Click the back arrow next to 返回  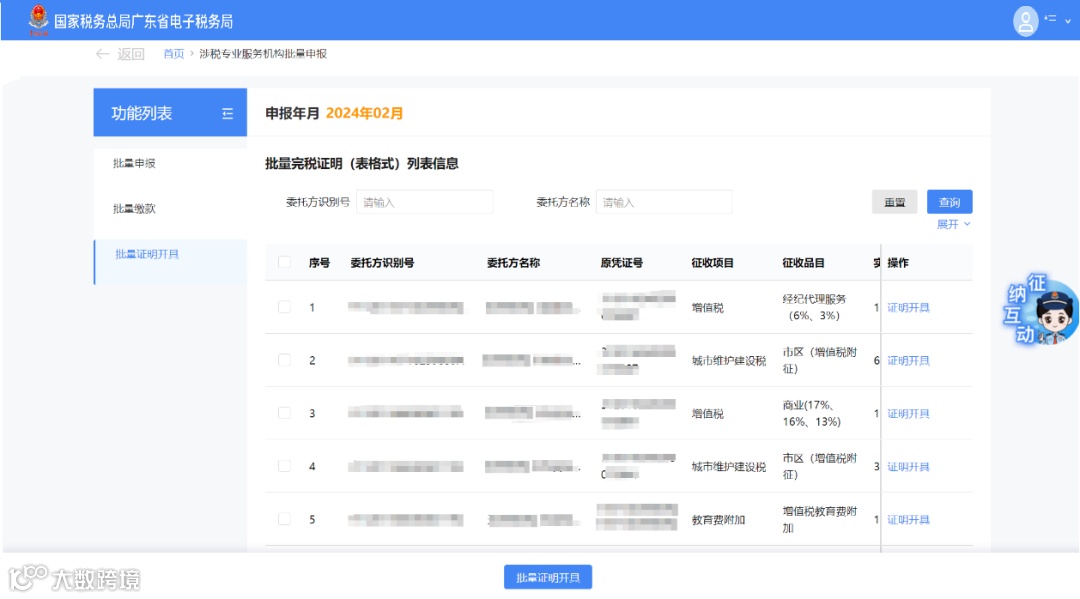click(102, 54)
